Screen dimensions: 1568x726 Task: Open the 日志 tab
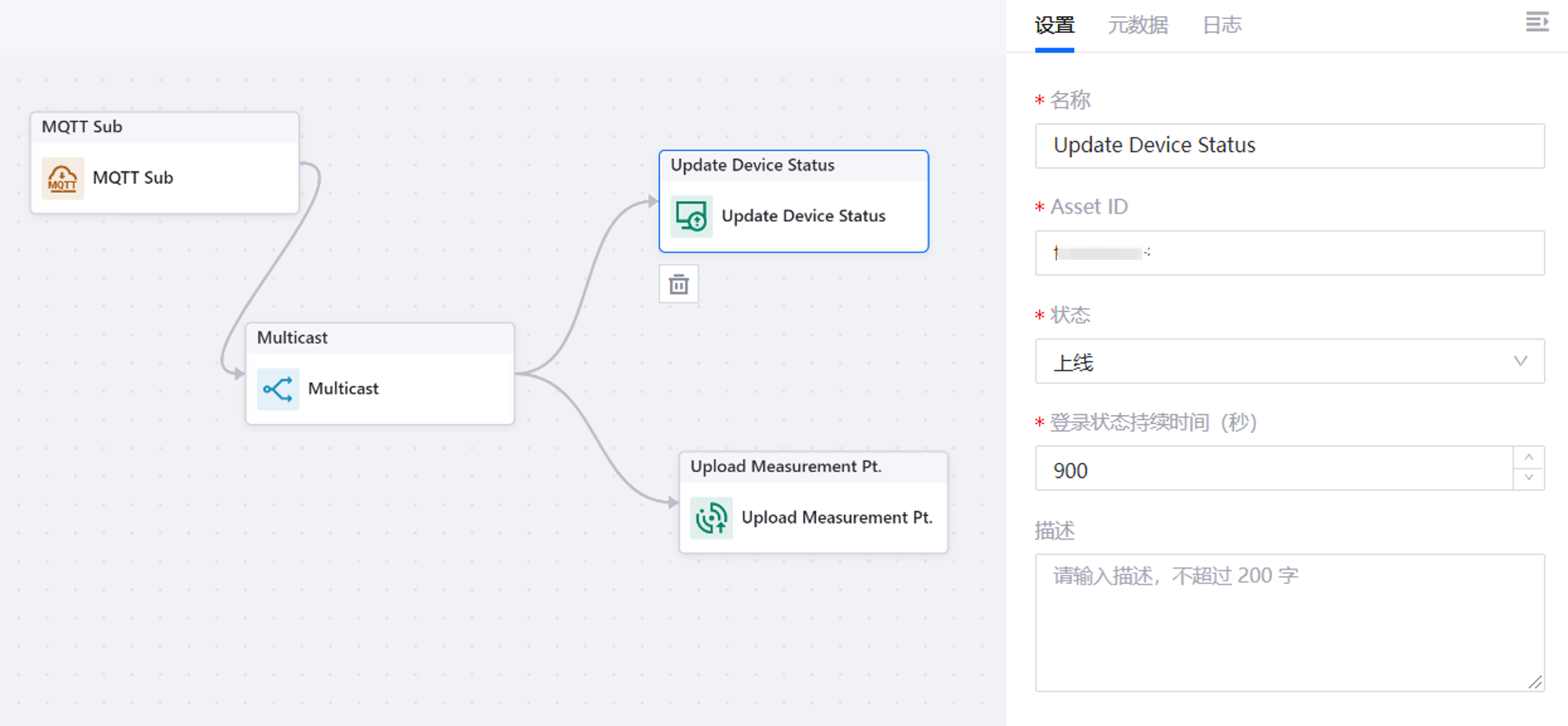pyautogui.click(x=1222, y=26)
